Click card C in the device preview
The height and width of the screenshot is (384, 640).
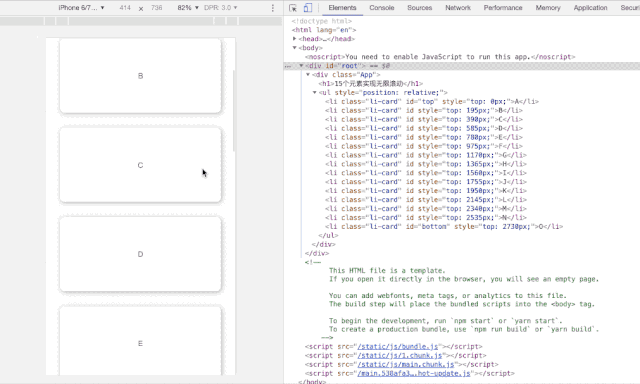[140, 165]
